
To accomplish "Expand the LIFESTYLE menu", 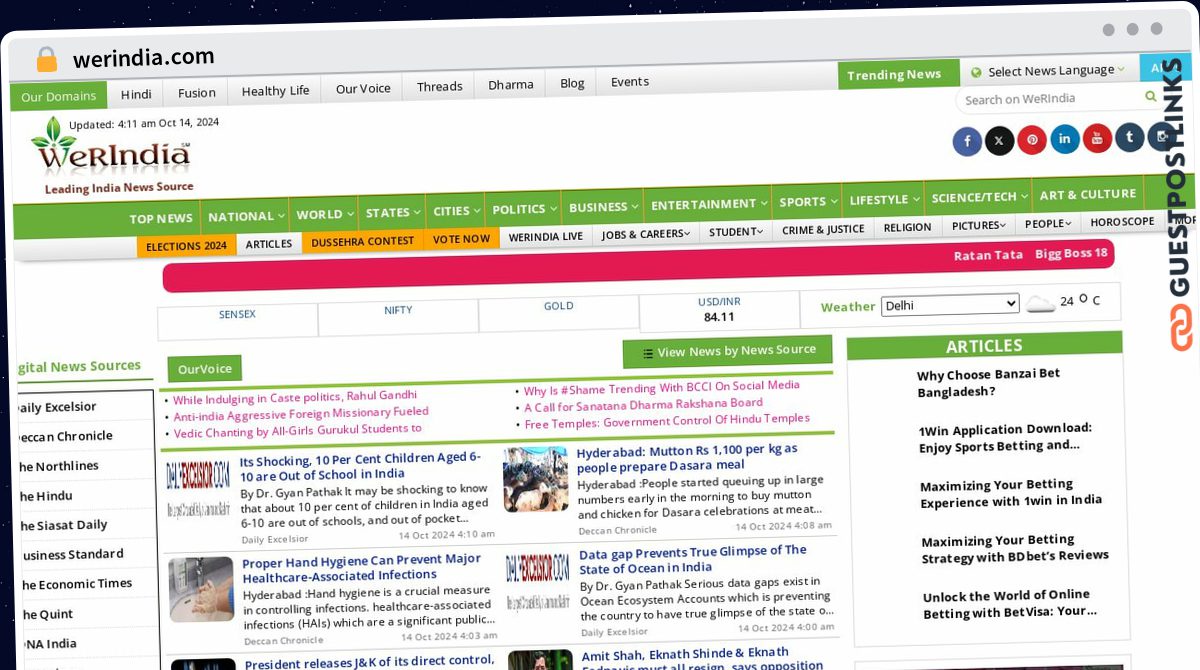I will pos(884,199).
